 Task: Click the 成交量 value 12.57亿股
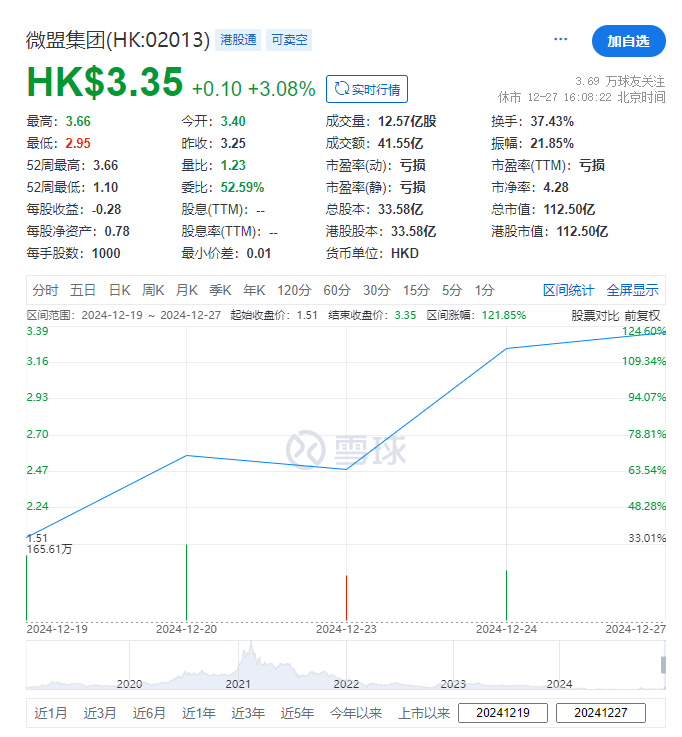coord(407,121)
